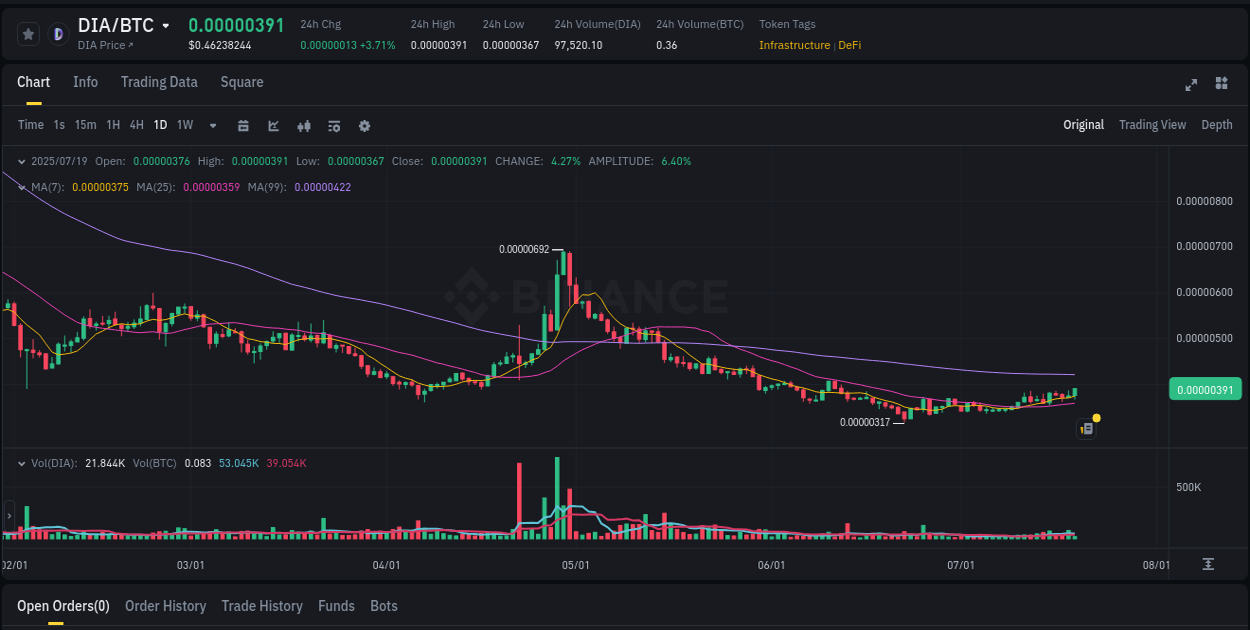Click the news feed icon with yellow dot

[x=1087, y=428]
